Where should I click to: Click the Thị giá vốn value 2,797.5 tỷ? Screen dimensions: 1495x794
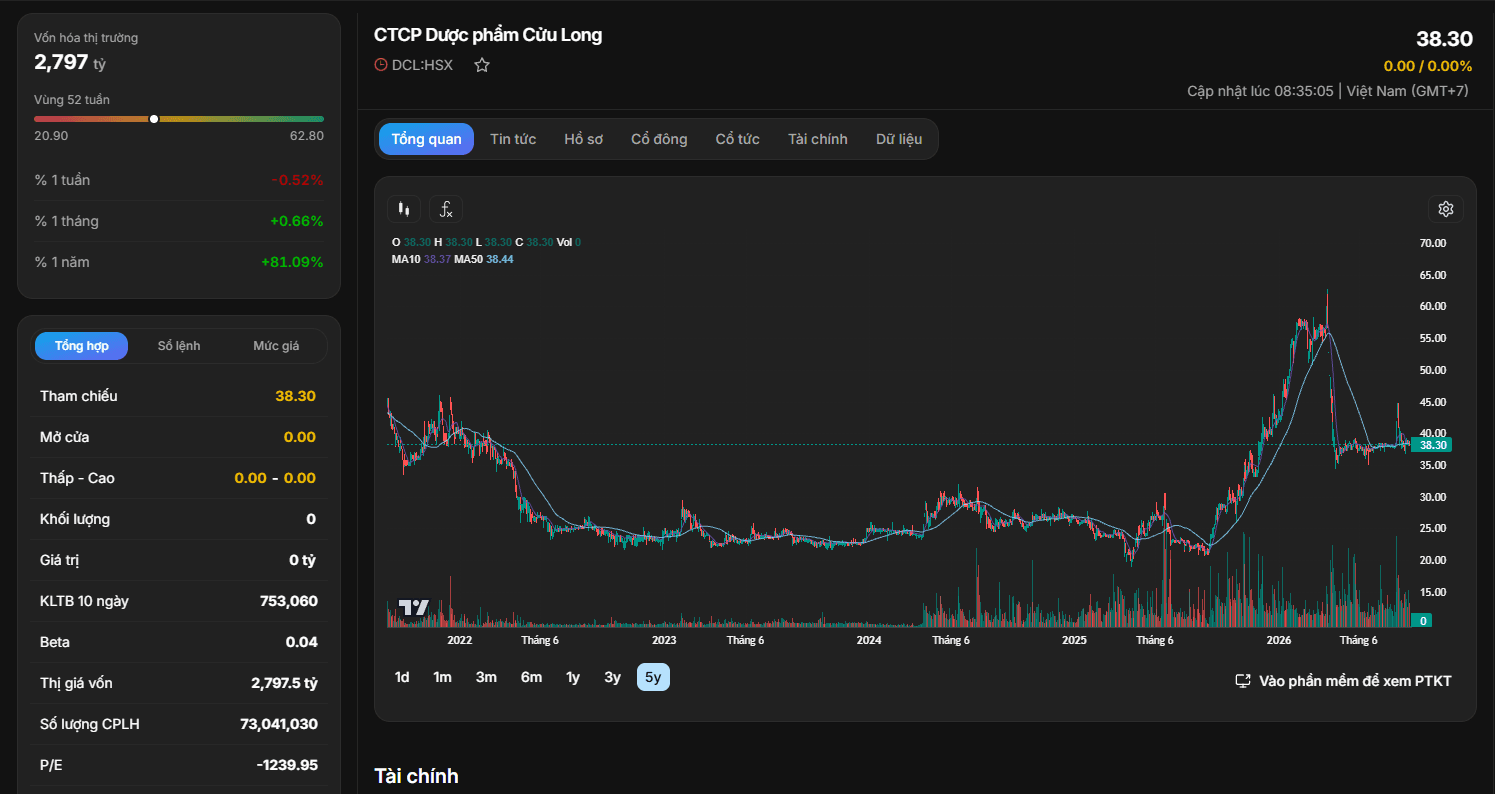(284, 683)
